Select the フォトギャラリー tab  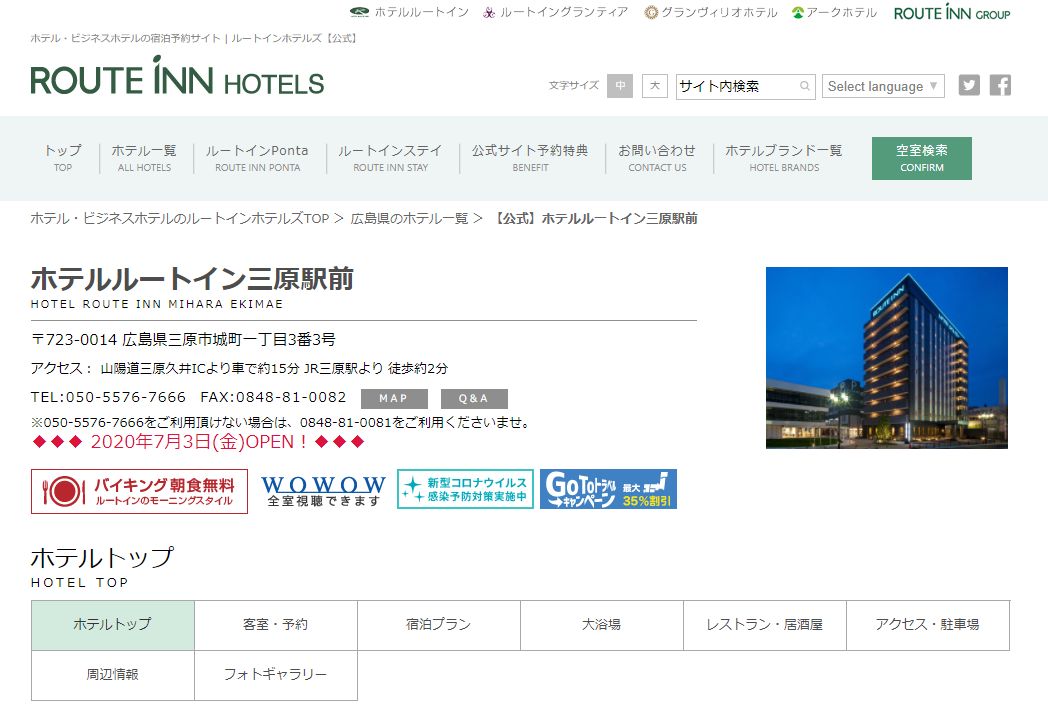(x=276, y=675)
